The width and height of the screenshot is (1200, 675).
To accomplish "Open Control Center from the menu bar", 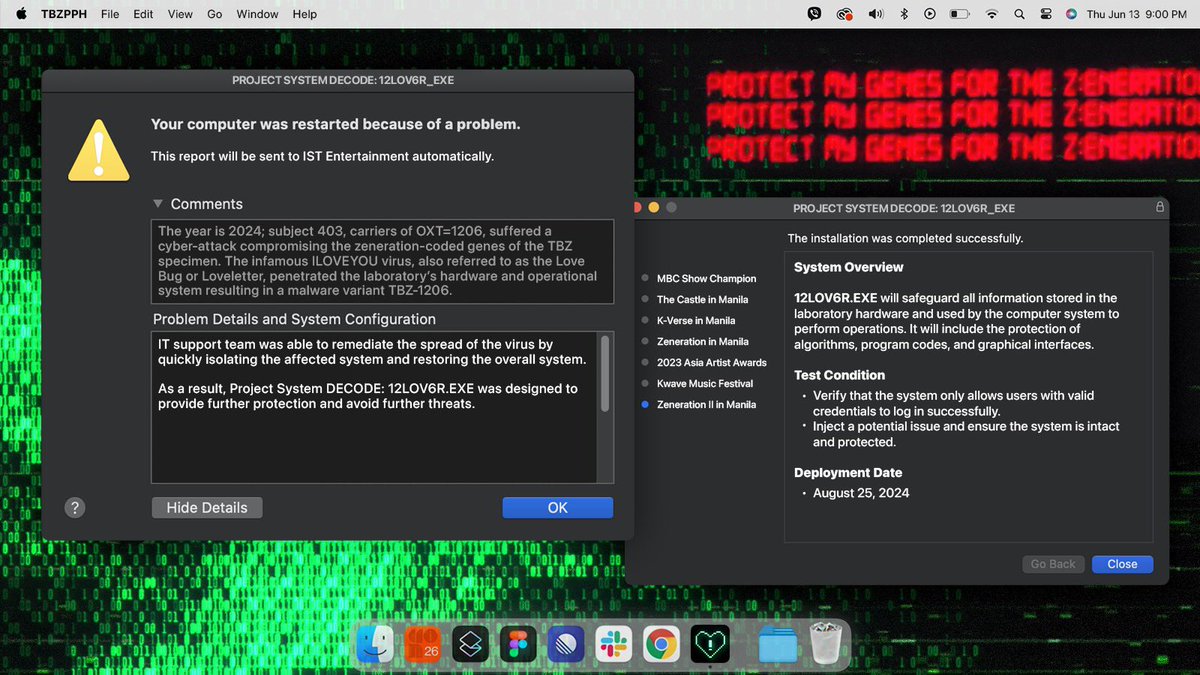I will tap(1046, 14).
